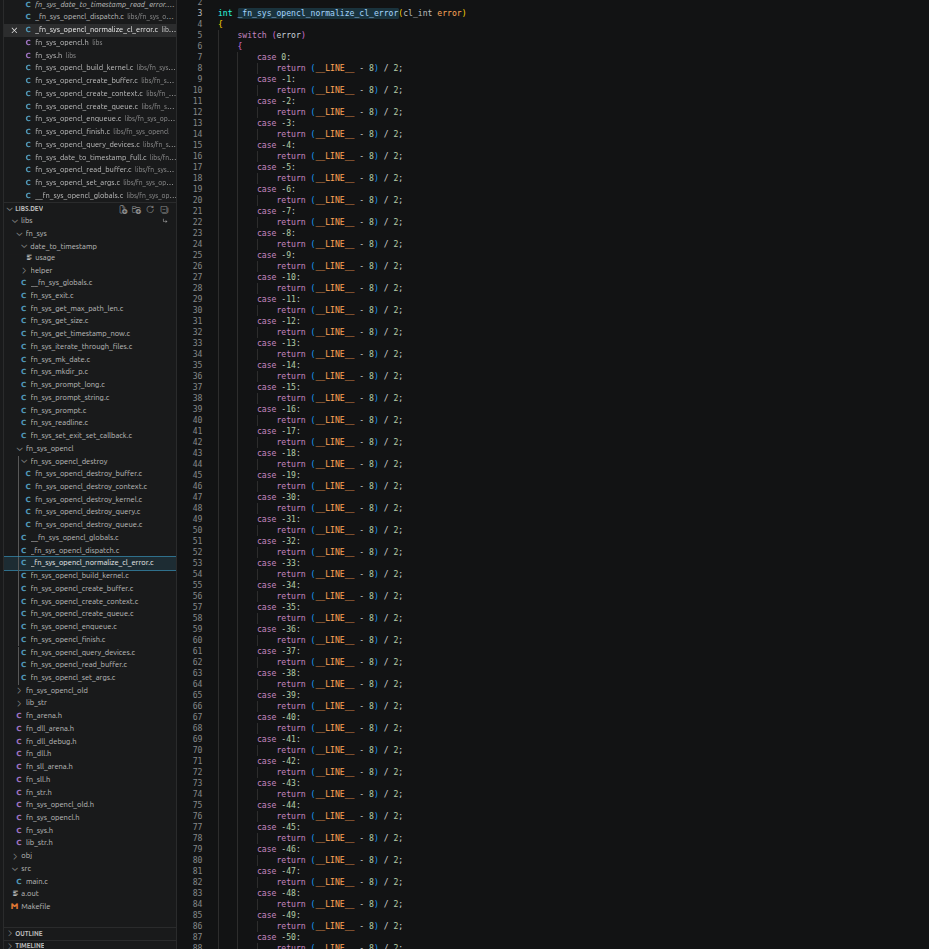Click the highlighted _fn_sys_opencl_normalize_cl_error function name in code

pyautogui.click(x=318, y=13)
